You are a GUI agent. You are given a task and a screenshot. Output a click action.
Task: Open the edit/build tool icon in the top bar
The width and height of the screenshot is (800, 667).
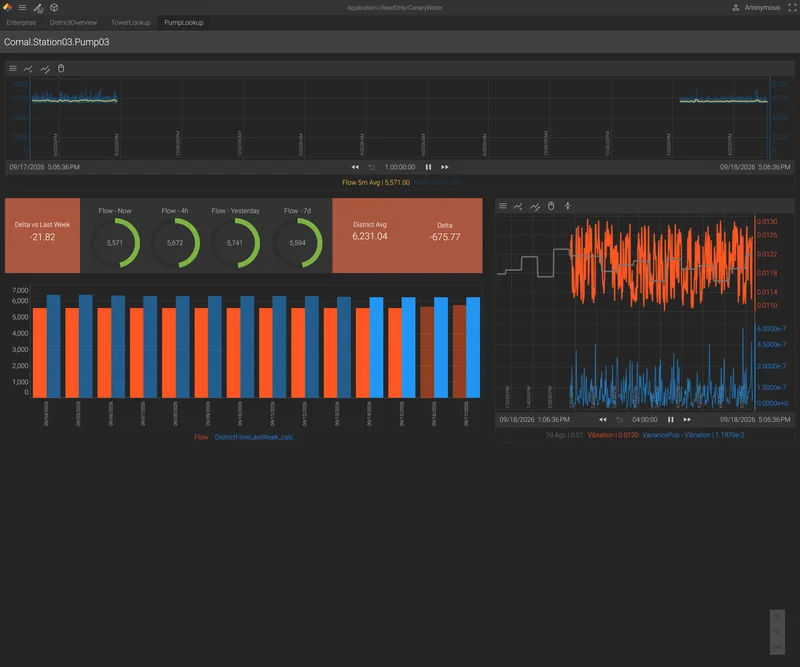click(x=38, y=8)
